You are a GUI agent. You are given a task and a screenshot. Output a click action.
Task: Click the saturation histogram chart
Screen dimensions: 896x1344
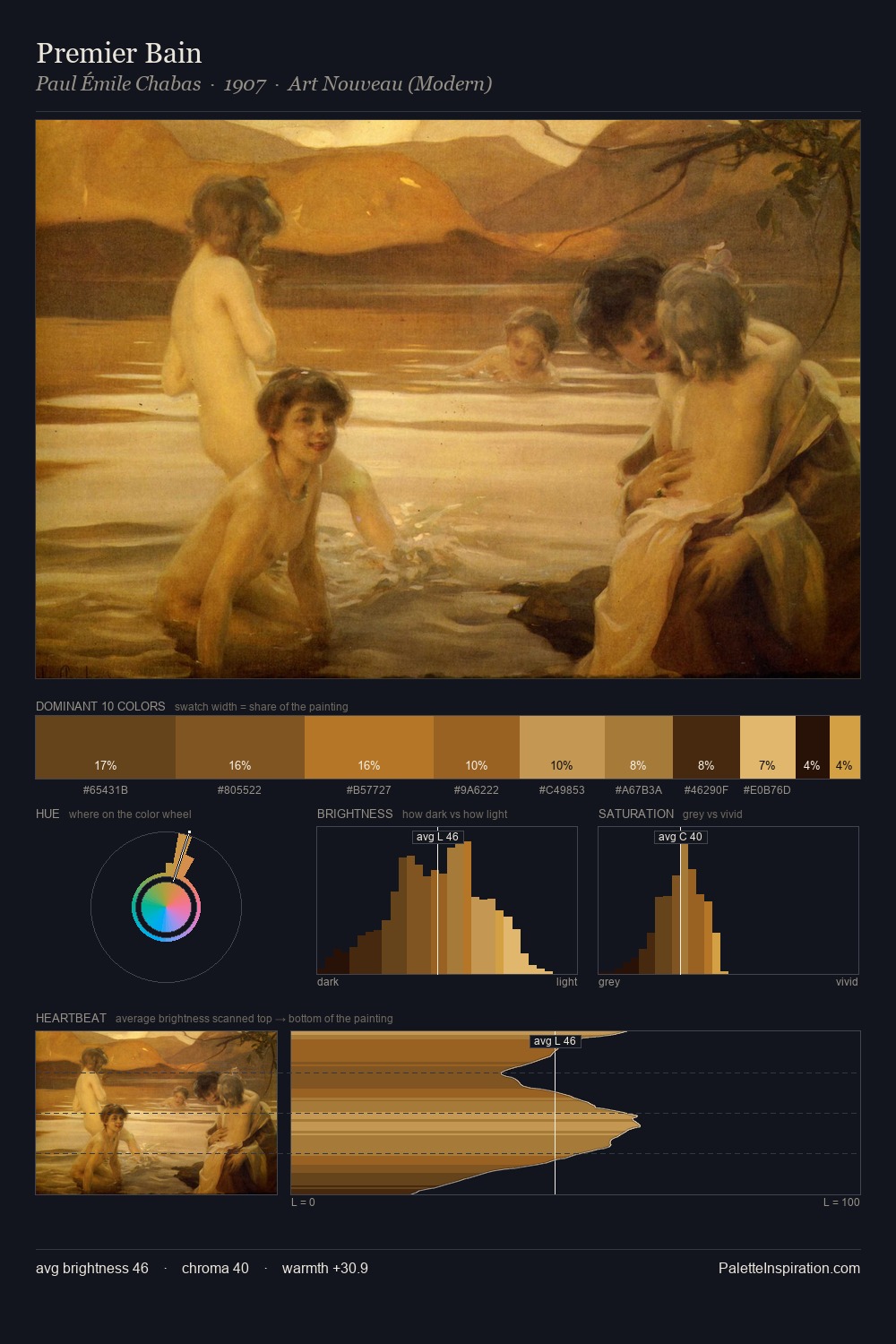tap(728, 900)
